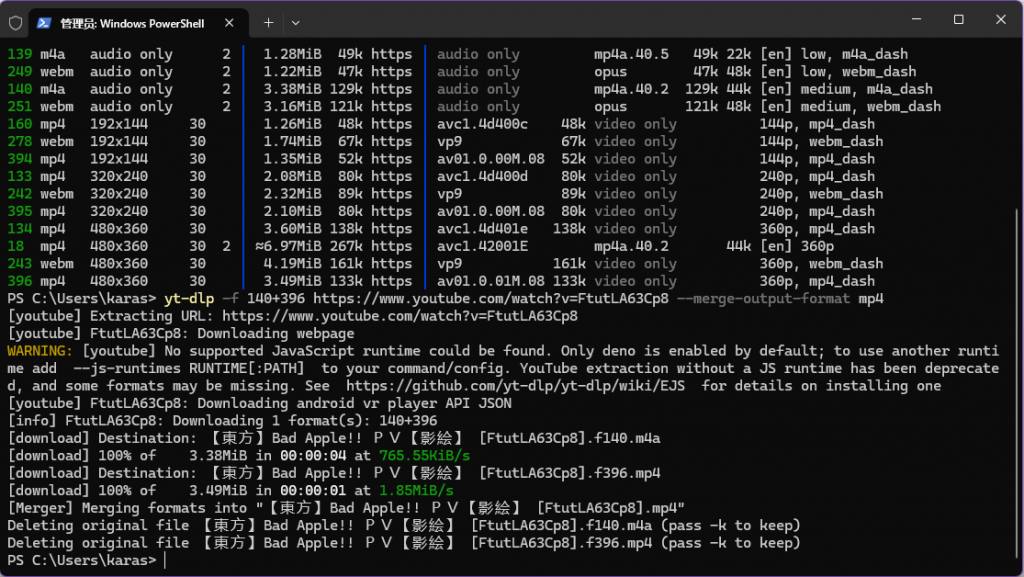Click the administrator shield icon in title bar
Image resolution: width=1024 pixels, height=577 pixels.
coord(15,21)
